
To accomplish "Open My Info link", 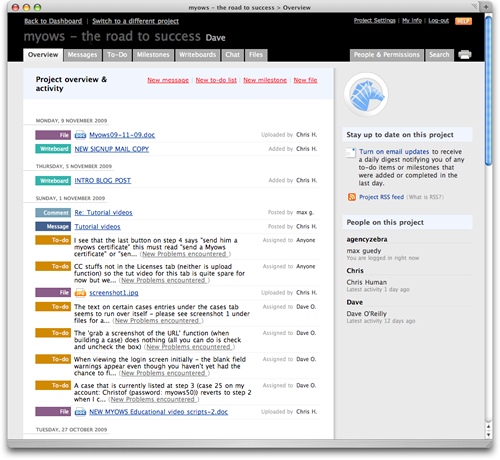I will (x=412, y=21).
